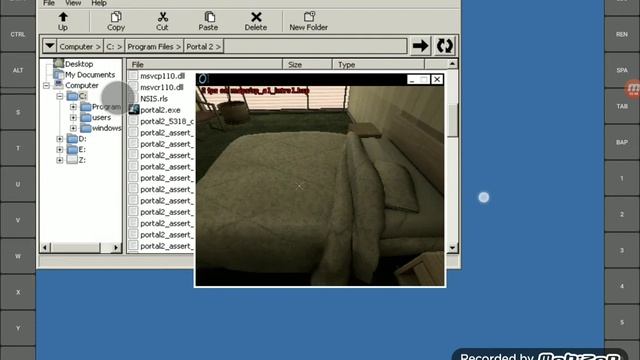Viewport: 640px width, 360px height.
Task: Refresh the folder listing
Action: [444, 46]
